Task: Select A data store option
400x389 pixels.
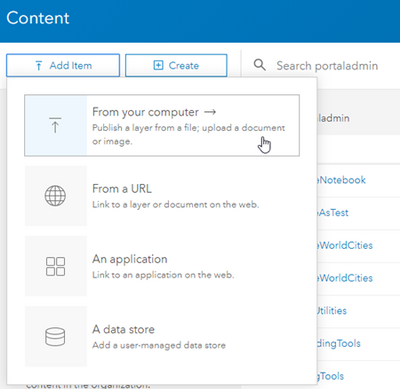Action: click(x=162, y=336)
